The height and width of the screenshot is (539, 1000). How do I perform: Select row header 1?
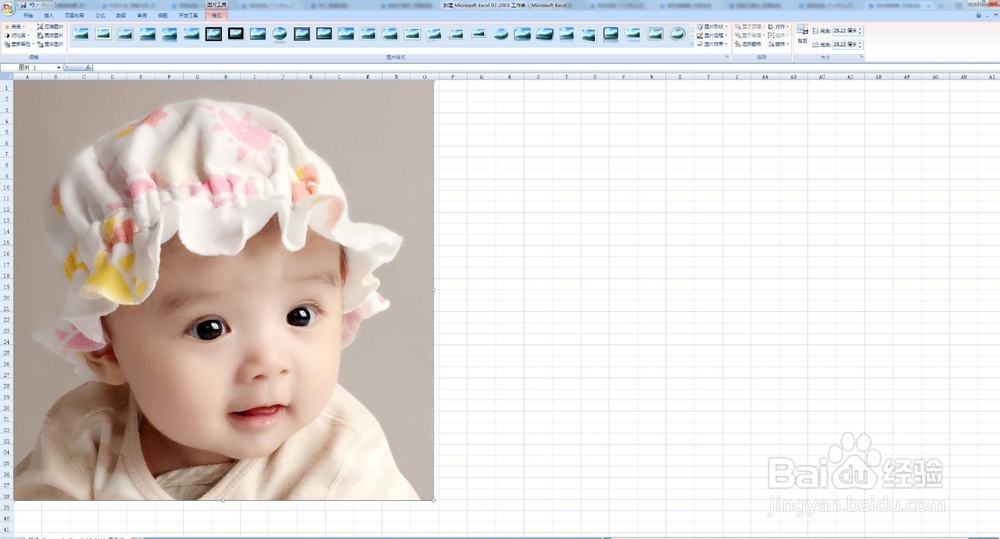pyautogui.click(x=6, y=87)
